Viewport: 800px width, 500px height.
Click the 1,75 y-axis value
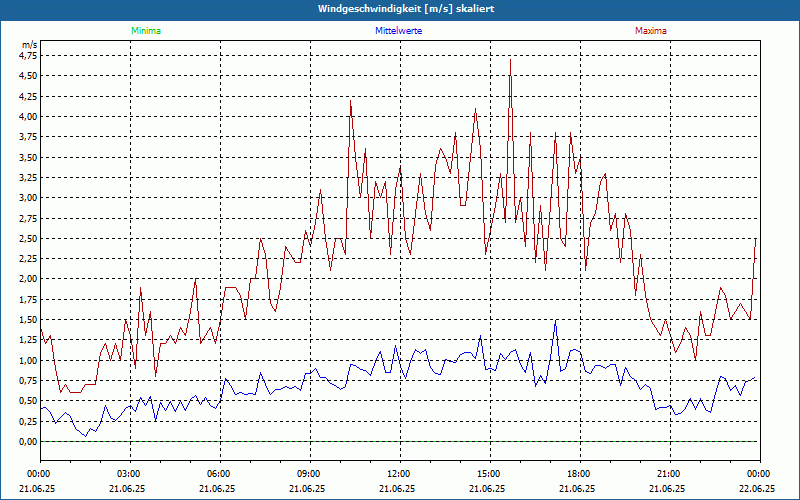(x=29, y=299)
